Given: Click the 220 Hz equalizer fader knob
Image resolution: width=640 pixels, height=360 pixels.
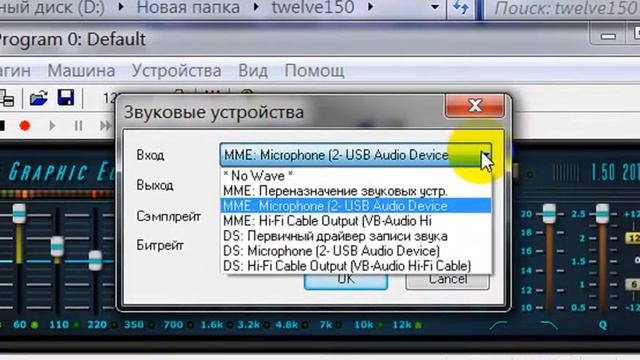Looking at the screenshot, I should (x=95, y=260).
